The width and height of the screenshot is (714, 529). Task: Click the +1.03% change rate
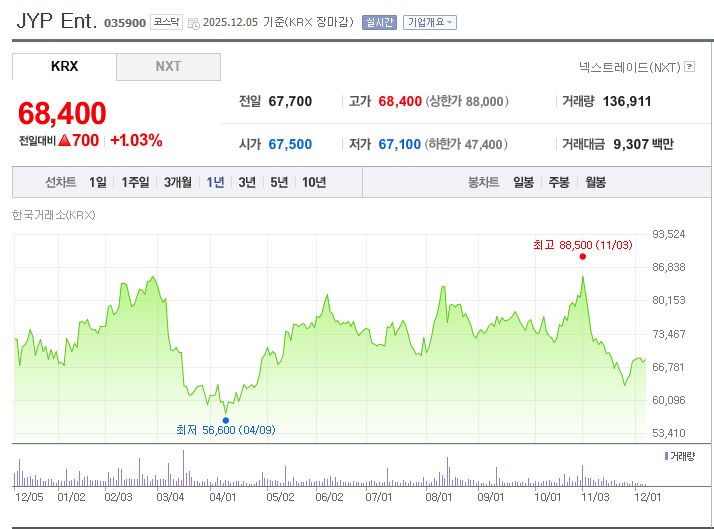point(136,140)
